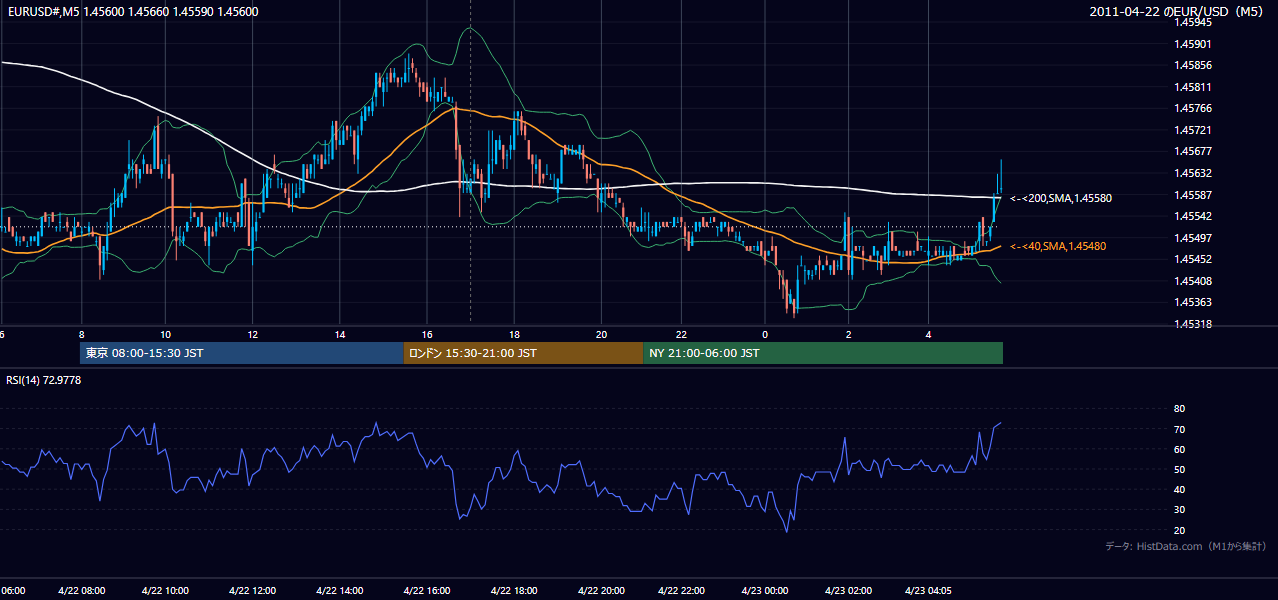Click price level 1.45632 on the axis
The image size is (1278, 600).
(1192, 173)
